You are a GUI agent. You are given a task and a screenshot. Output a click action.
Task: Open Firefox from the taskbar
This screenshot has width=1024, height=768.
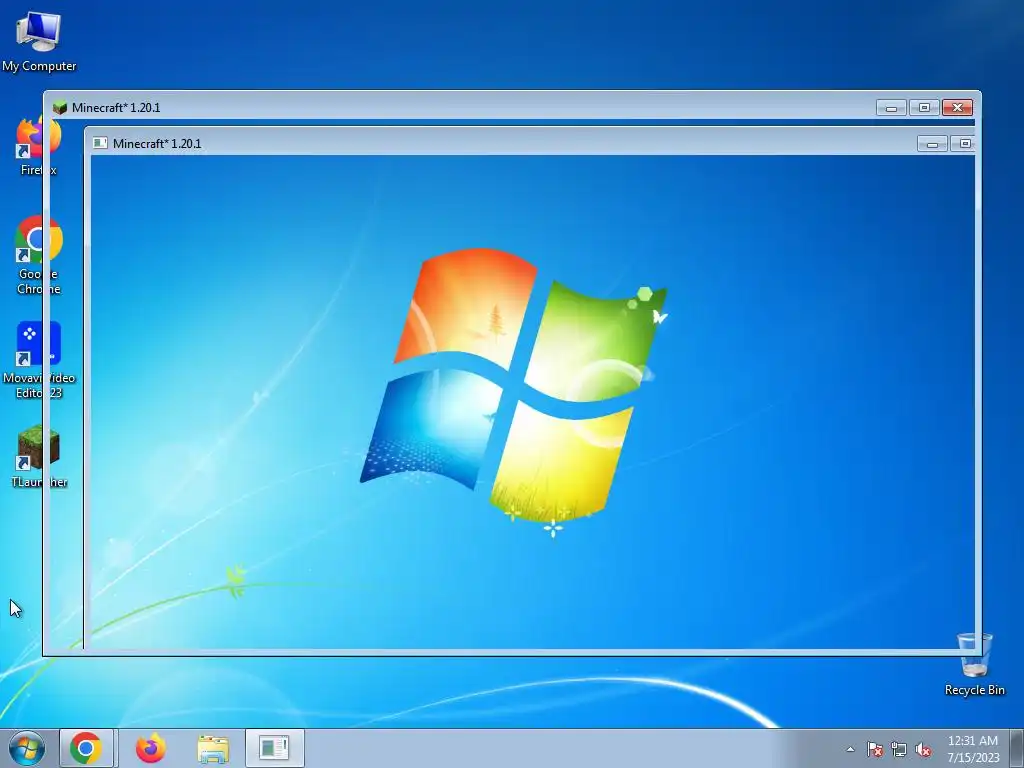pyautogui.click(x=151, y=748)
